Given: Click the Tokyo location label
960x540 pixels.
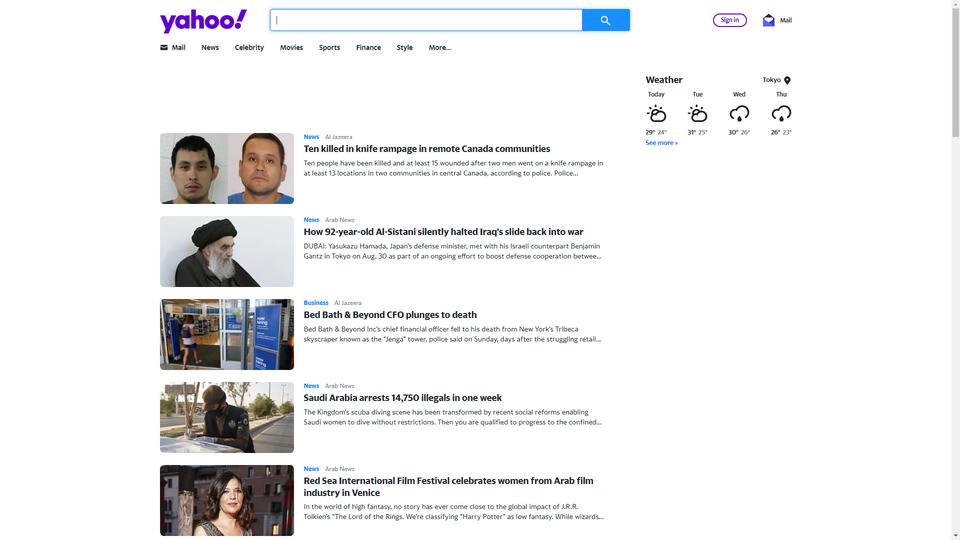Looking at the screenshot, I should point(771,80).
